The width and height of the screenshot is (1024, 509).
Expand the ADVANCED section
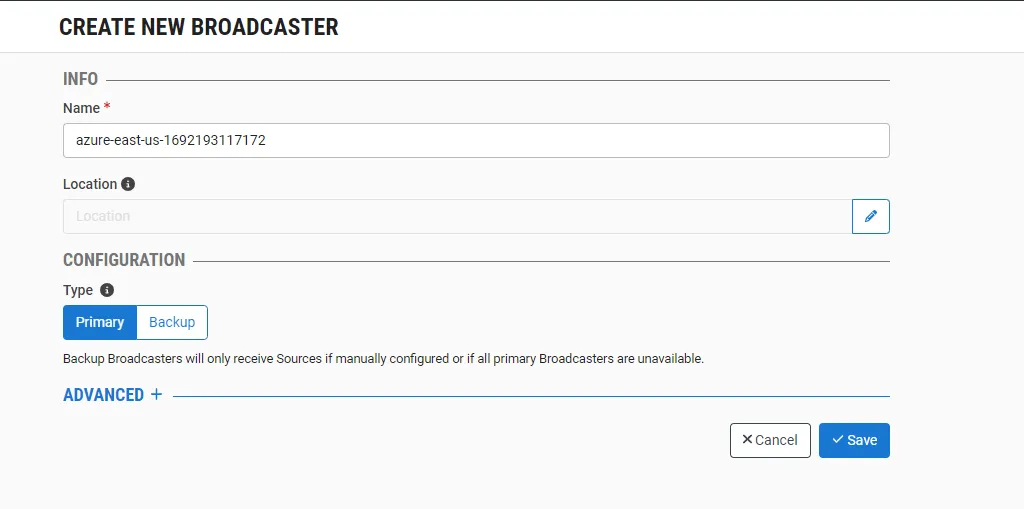coord(112,395)
